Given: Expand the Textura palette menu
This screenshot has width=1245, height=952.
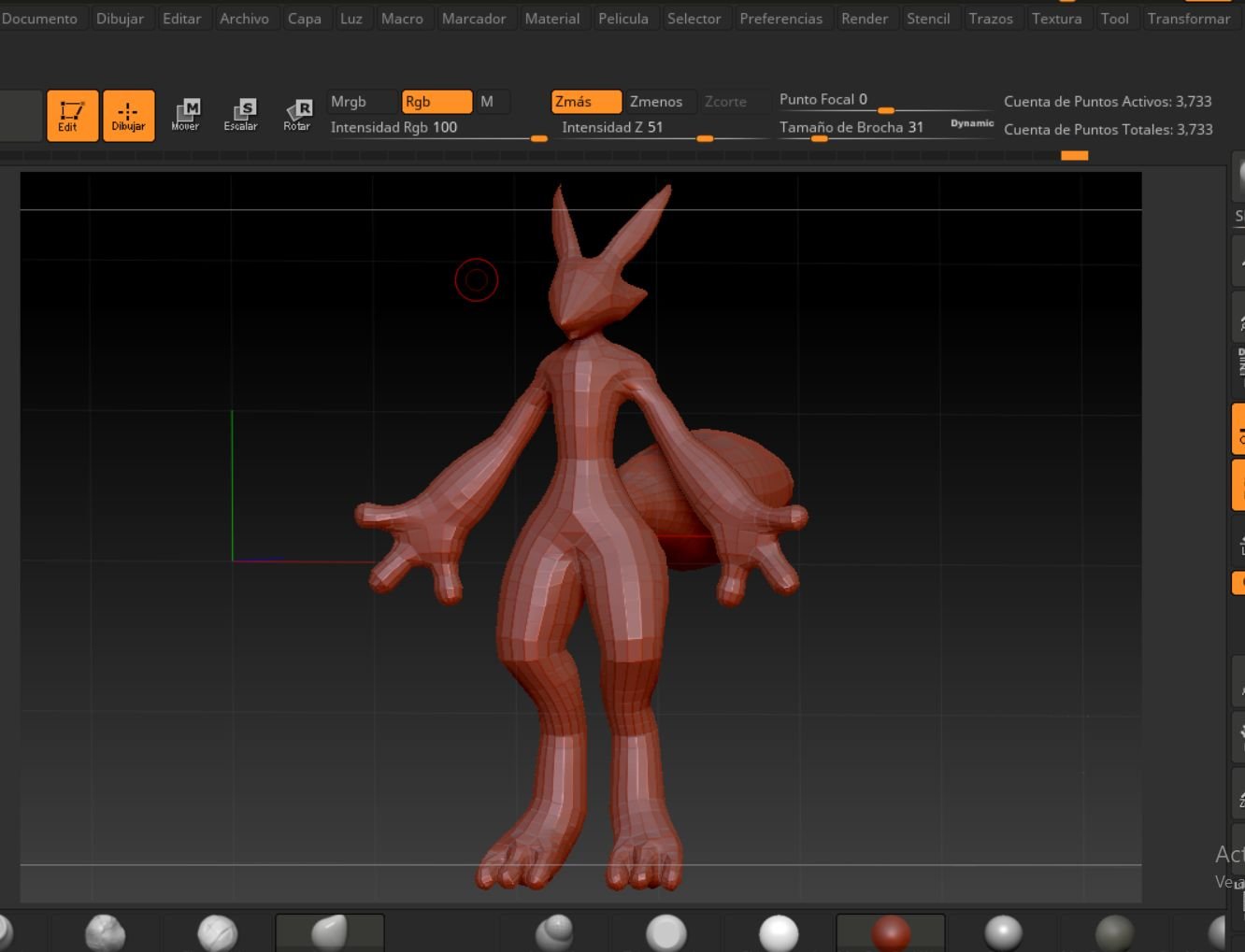Looking at the screenshot, I should click(x=1057, y=19).
